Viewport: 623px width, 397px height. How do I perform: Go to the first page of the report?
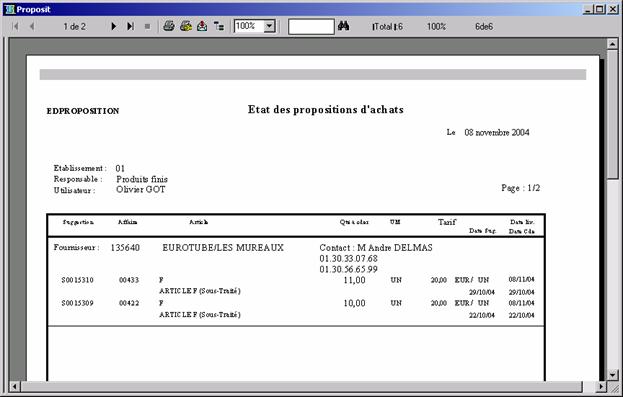pyautogui.click(x=15, y=27)
